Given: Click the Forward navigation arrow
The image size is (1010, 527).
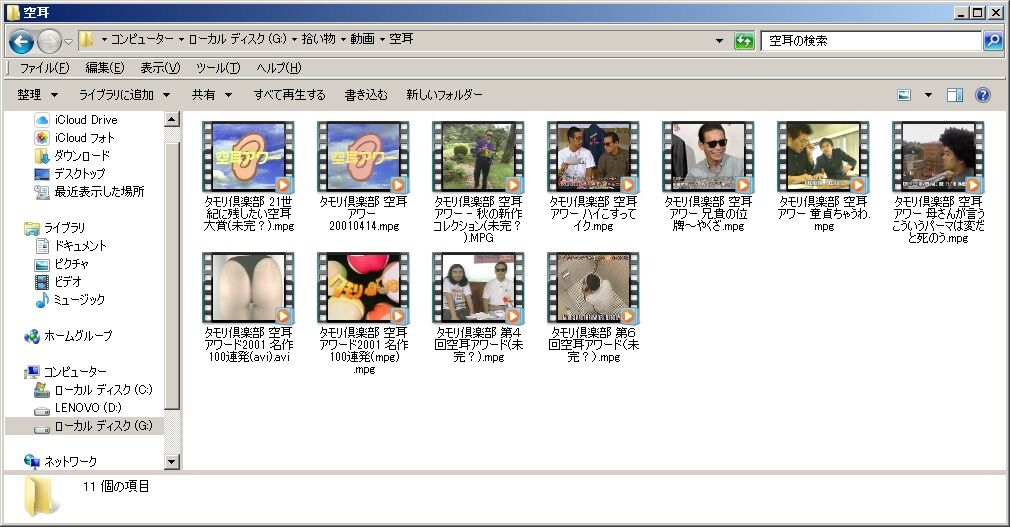Looking at the screenshot, I should (x=50, y=42).
